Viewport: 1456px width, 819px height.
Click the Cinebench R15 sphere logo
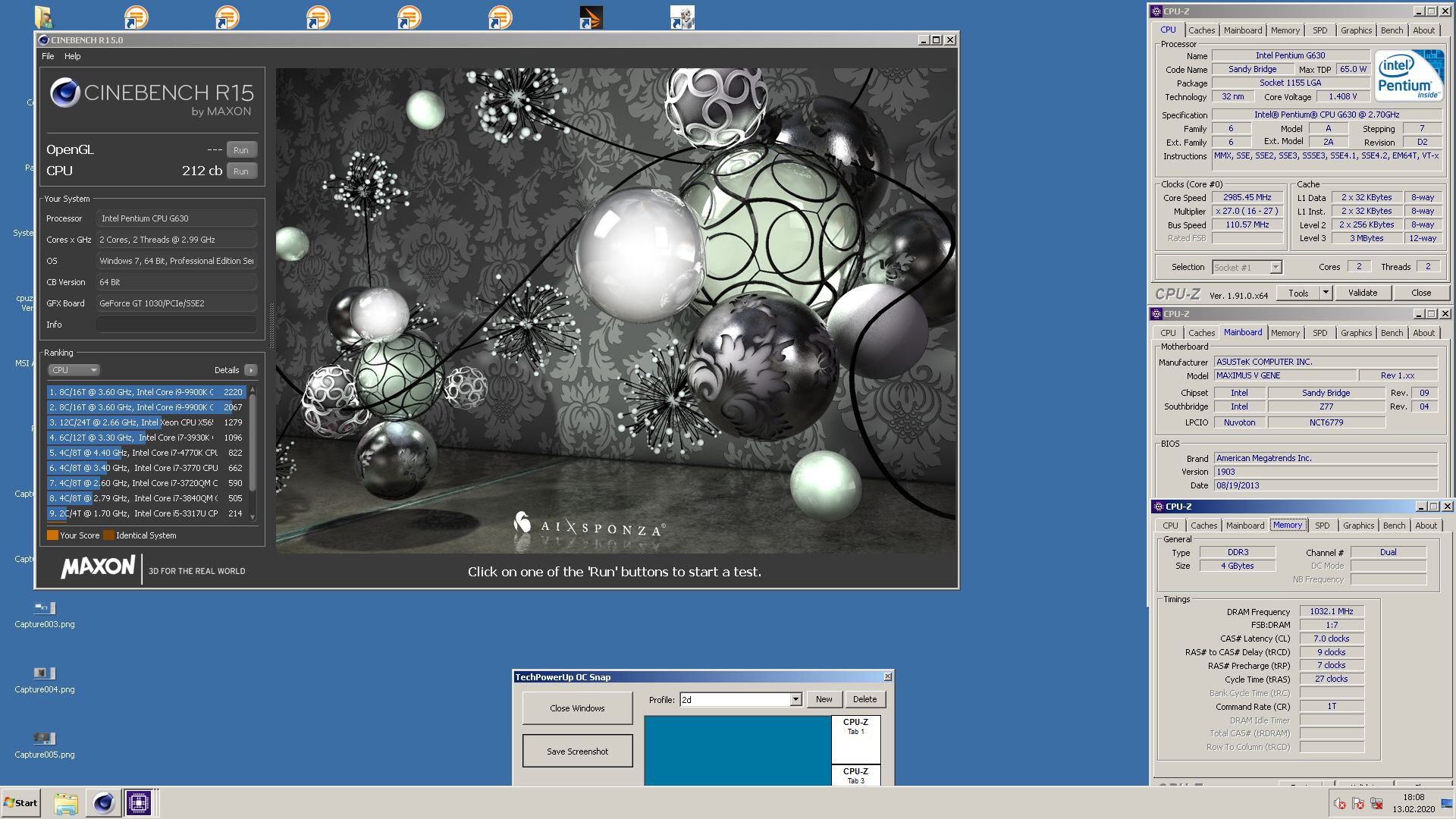65,93
